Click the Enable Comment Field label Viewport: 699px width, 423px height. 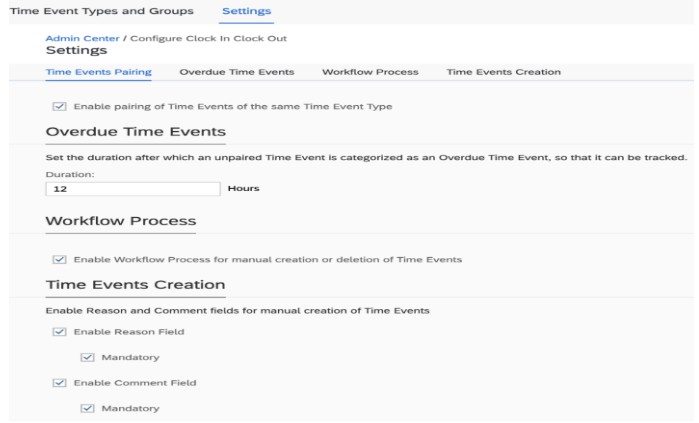(135, 383)
